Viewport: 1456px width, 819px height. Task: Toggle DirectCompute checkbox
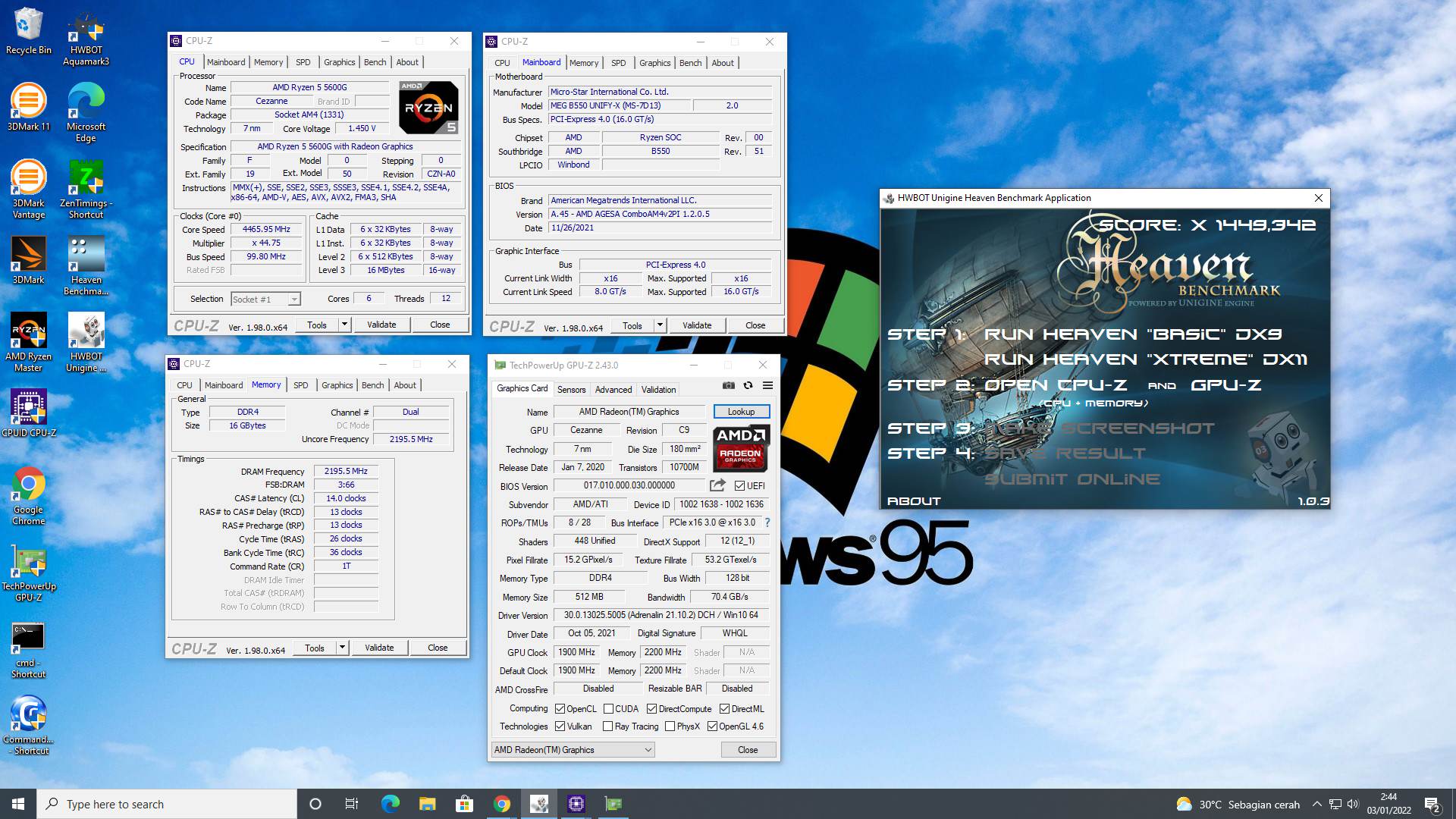tap(651, 709)
